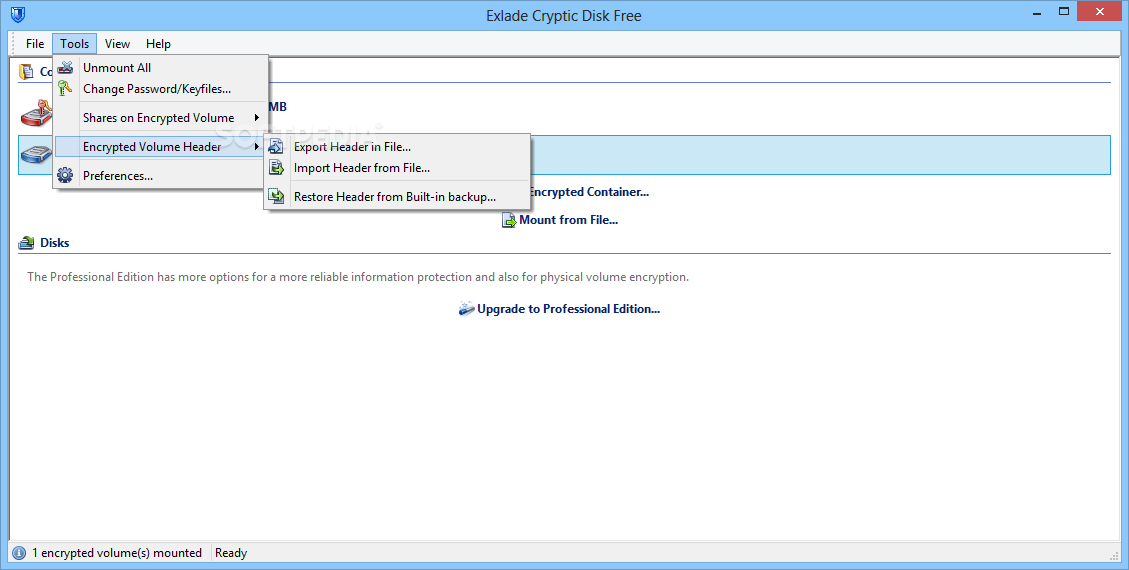1129x570 pixels.
Task: Close the open Tools menu
Action: point(74,44)
